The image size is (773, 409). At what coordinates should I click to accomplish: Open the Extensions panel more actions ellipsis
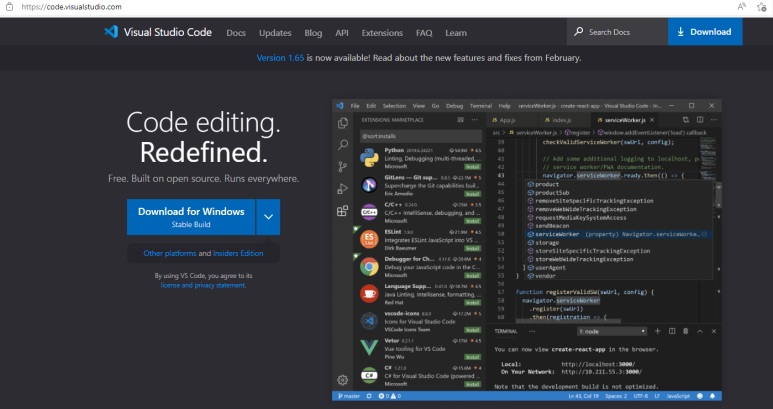tap(474, 120)
